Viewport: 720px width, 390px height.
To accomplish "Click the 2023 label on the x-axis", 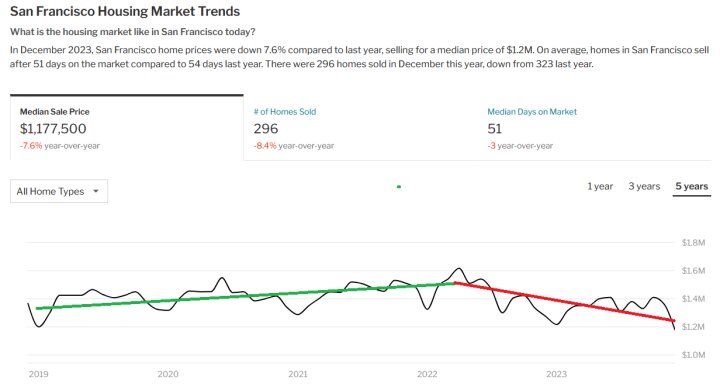I will (x=557, y=374).
